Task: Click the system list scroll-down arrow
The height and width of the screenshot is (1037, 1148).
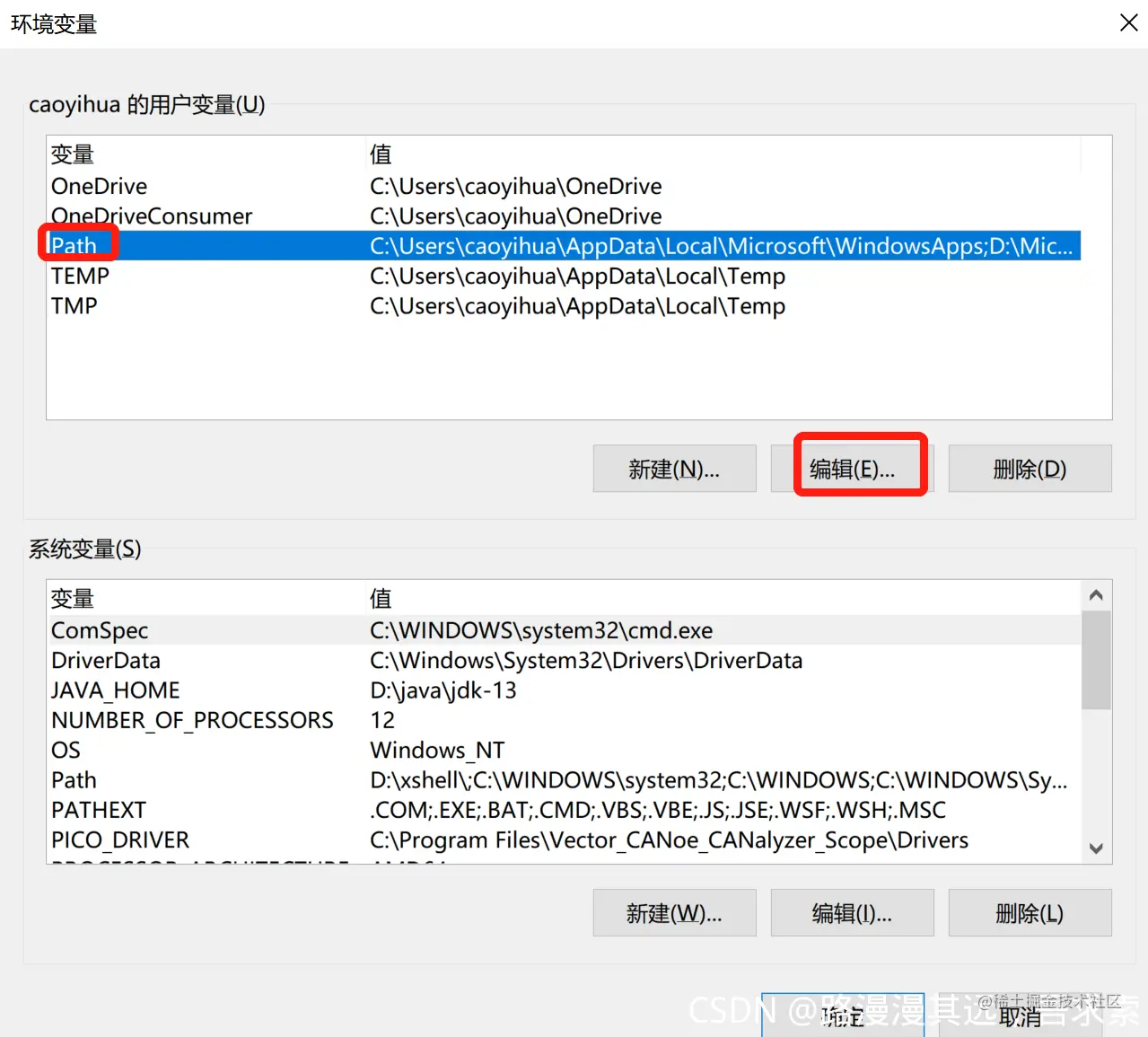Action: (x=1096, y=848)
